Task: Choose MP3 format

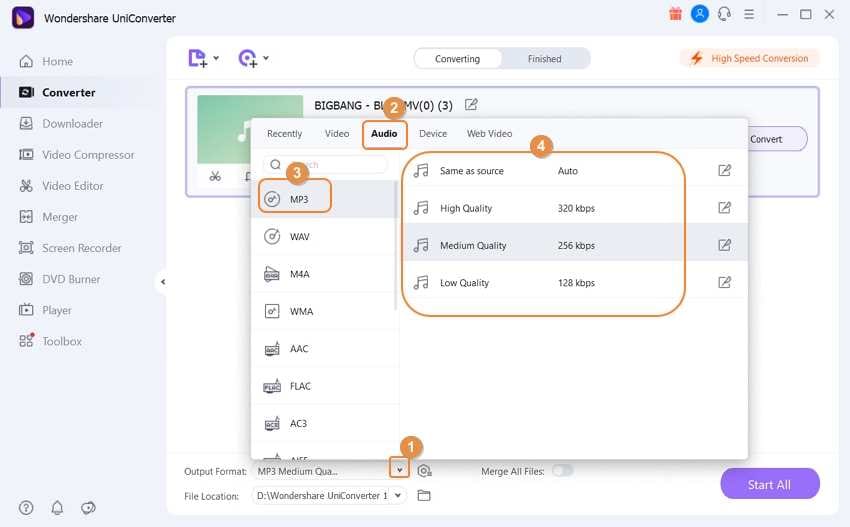Action: [324, 199]
